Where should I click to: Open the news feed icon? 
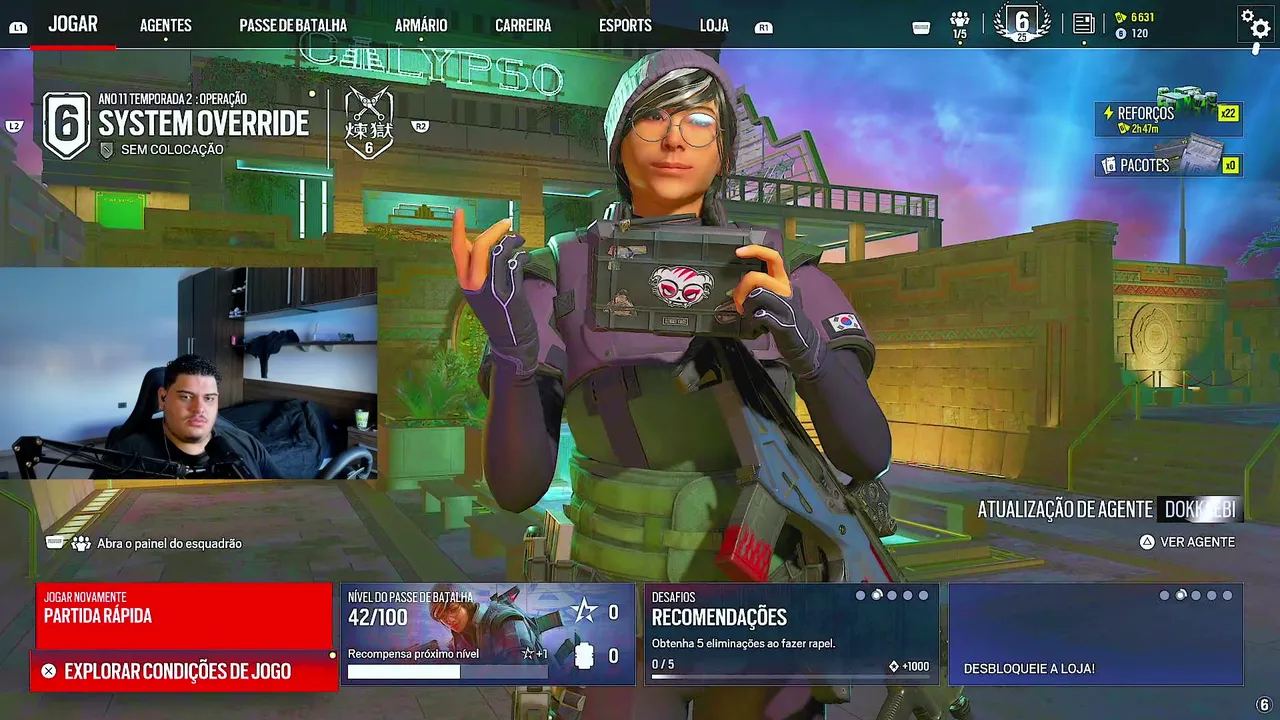1084,24
